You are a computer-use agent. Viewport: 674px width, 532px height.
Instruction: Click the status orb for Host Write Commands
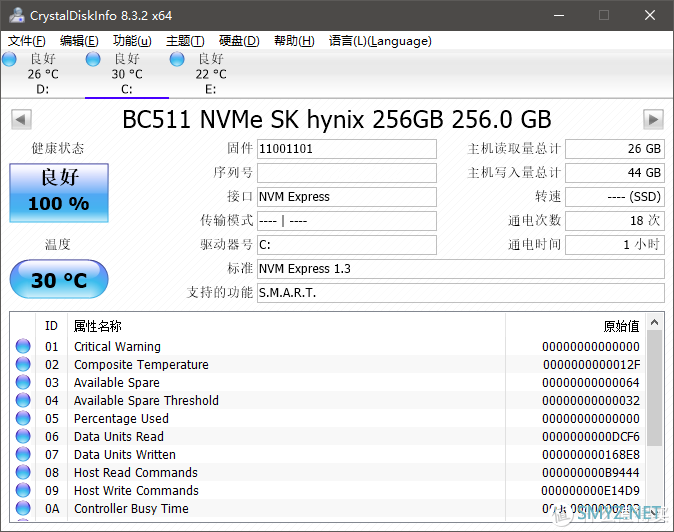tap(23, 490)
